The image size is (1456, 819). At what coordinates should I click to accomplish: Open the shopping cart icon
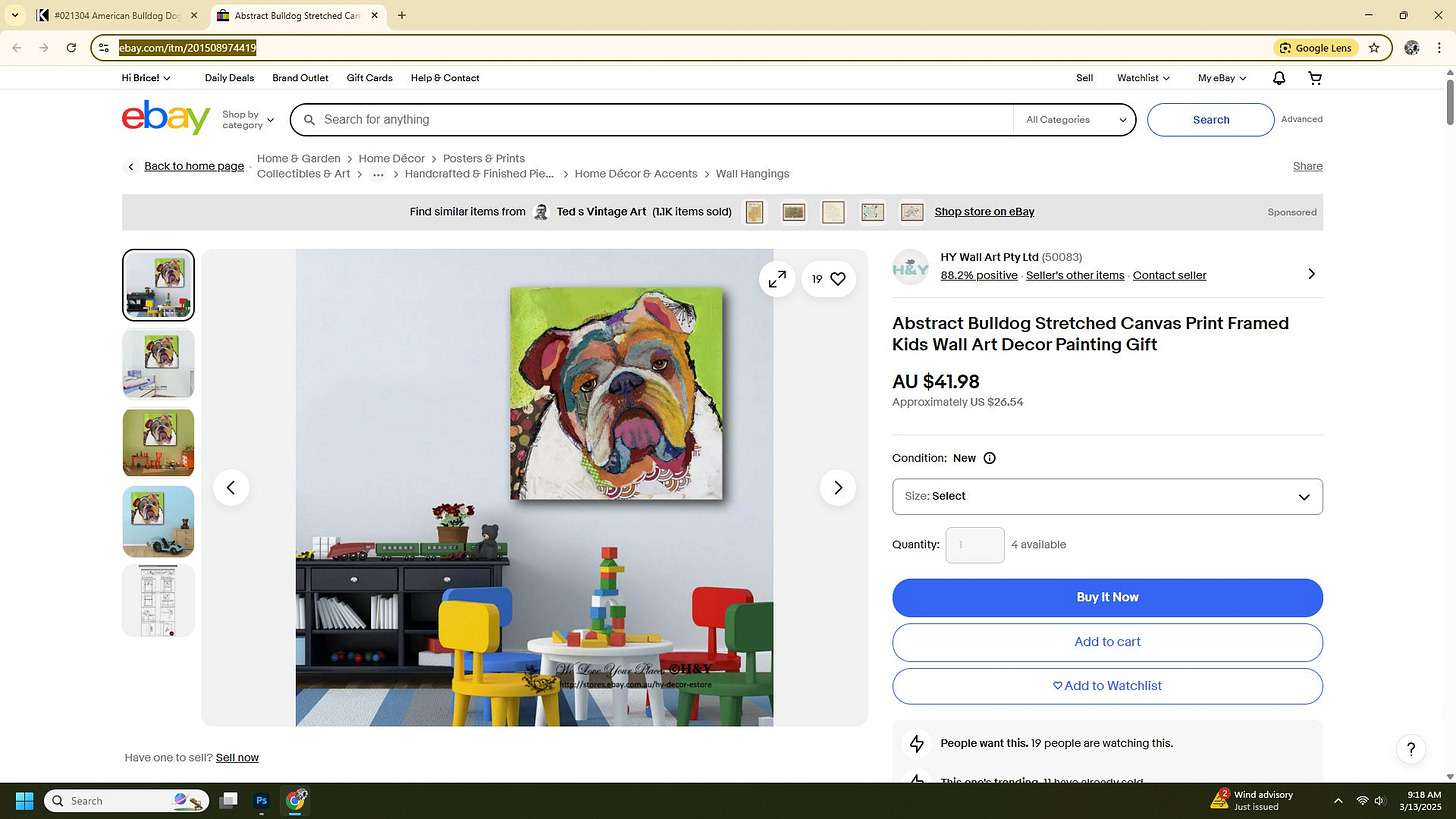(x=1315, y=78)
